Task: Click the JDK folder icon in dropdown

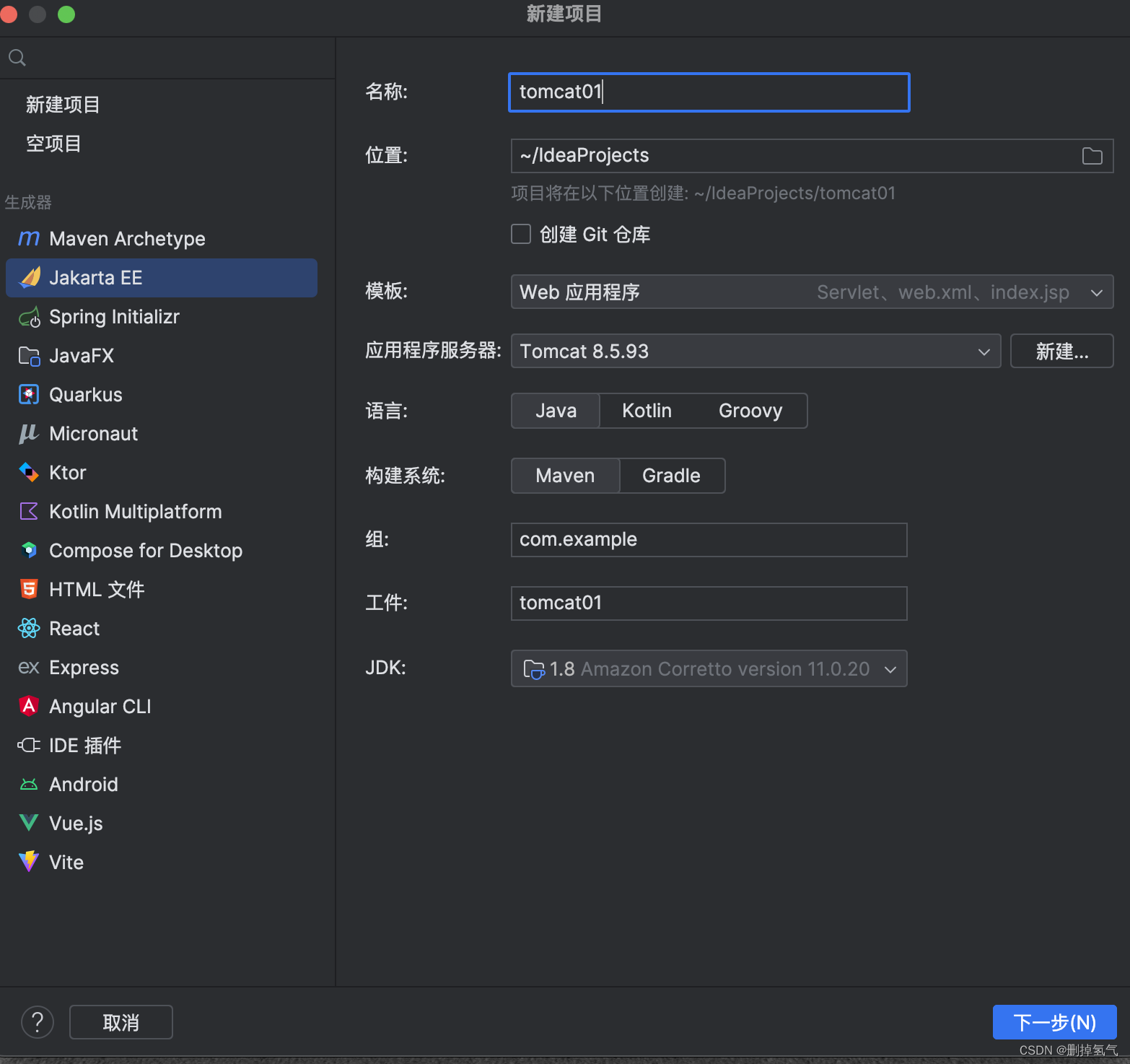Action: click(x=534, y=669)
